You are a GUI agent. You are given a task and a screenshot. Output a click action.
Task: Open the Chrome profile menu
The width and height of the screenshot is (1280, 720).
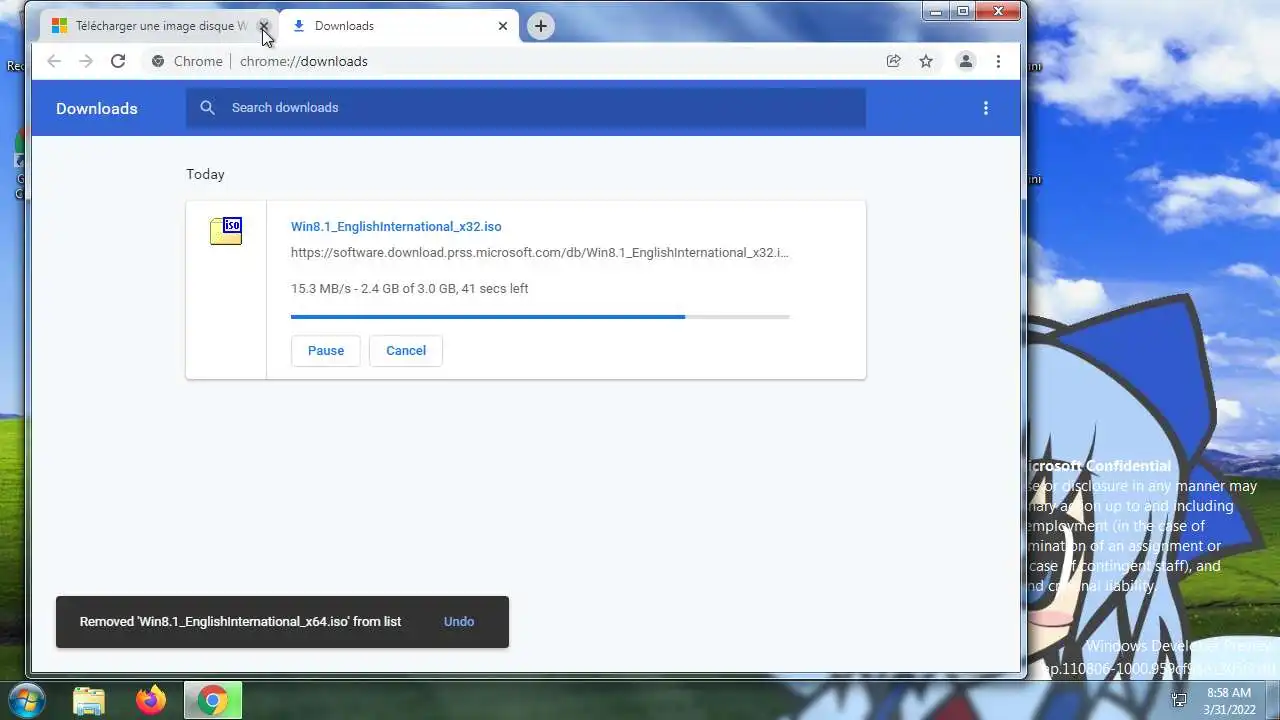[x=966, y=61]
